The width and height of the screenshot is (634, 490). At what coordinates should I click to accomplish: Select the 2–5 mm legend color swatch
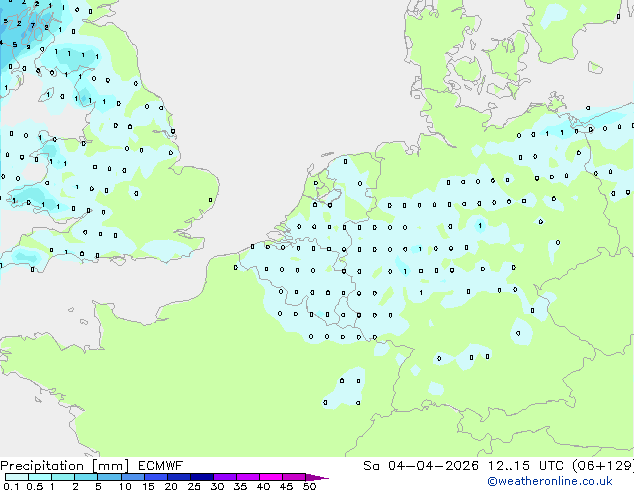86,477
